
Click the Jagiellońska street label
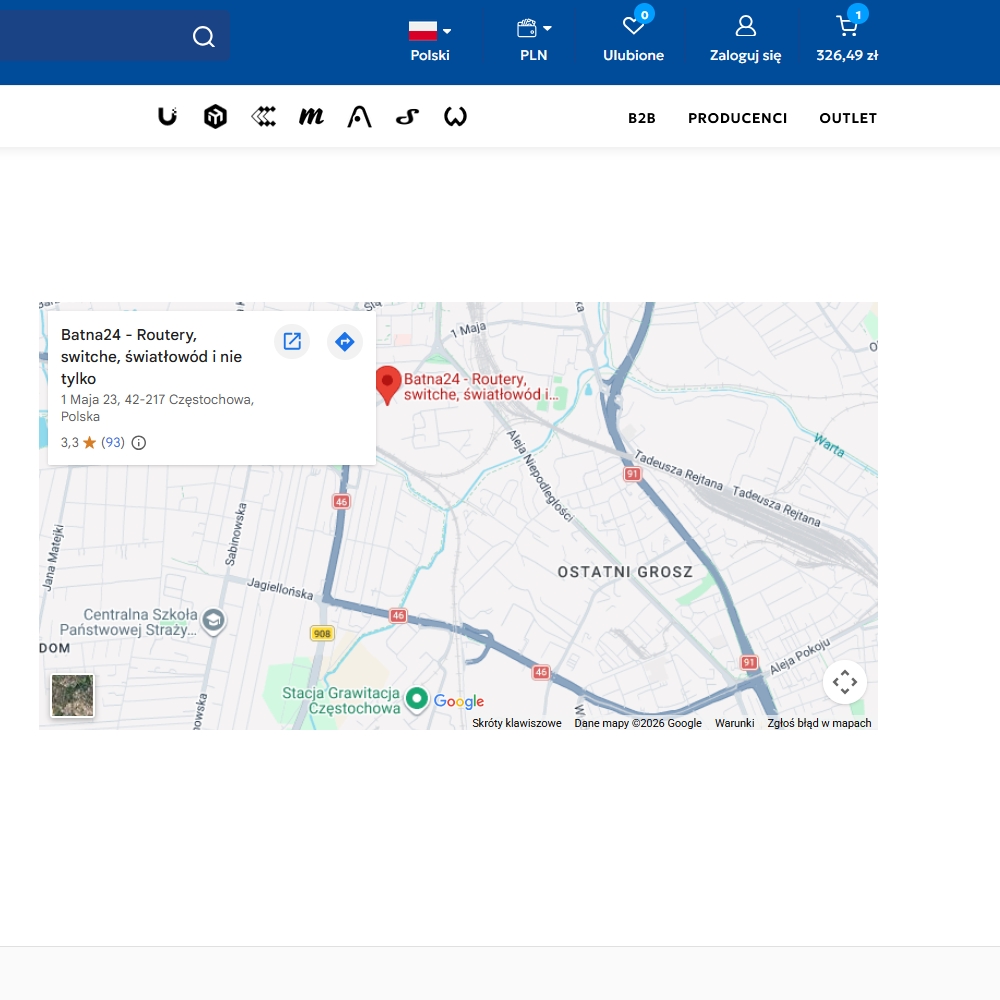click(x=280, y=589)
